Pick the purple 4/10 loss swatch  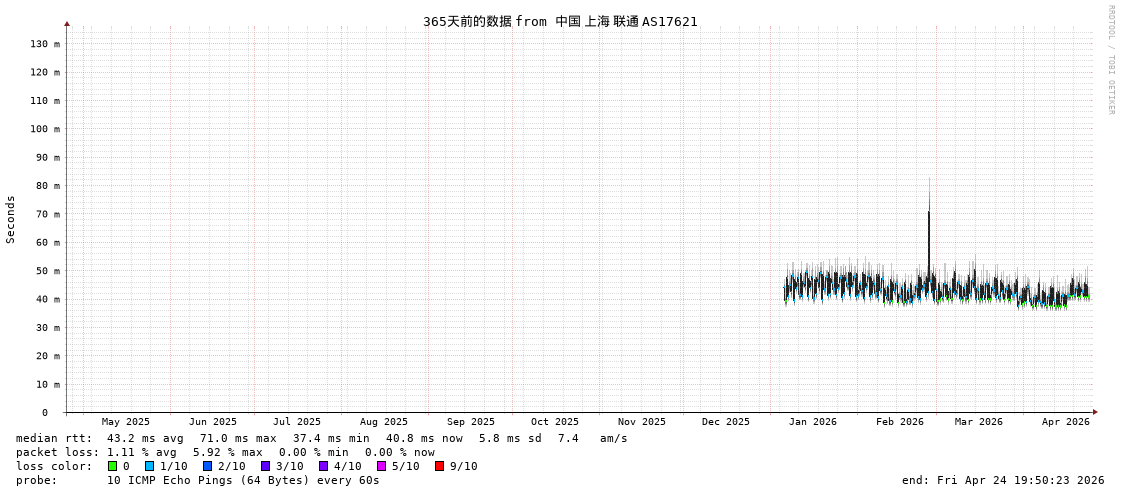point(323,466)
